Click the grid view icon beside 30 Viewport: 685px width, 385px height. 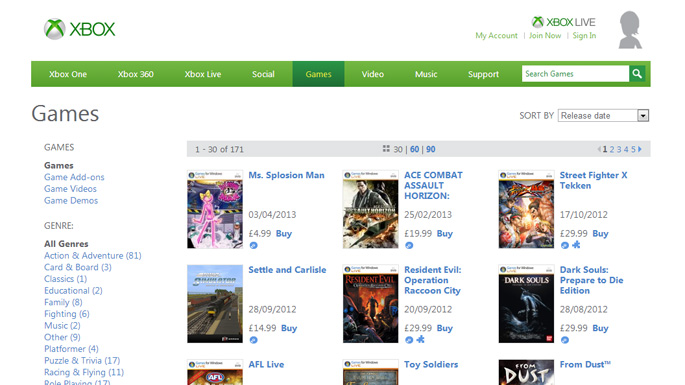coord(386,149)
